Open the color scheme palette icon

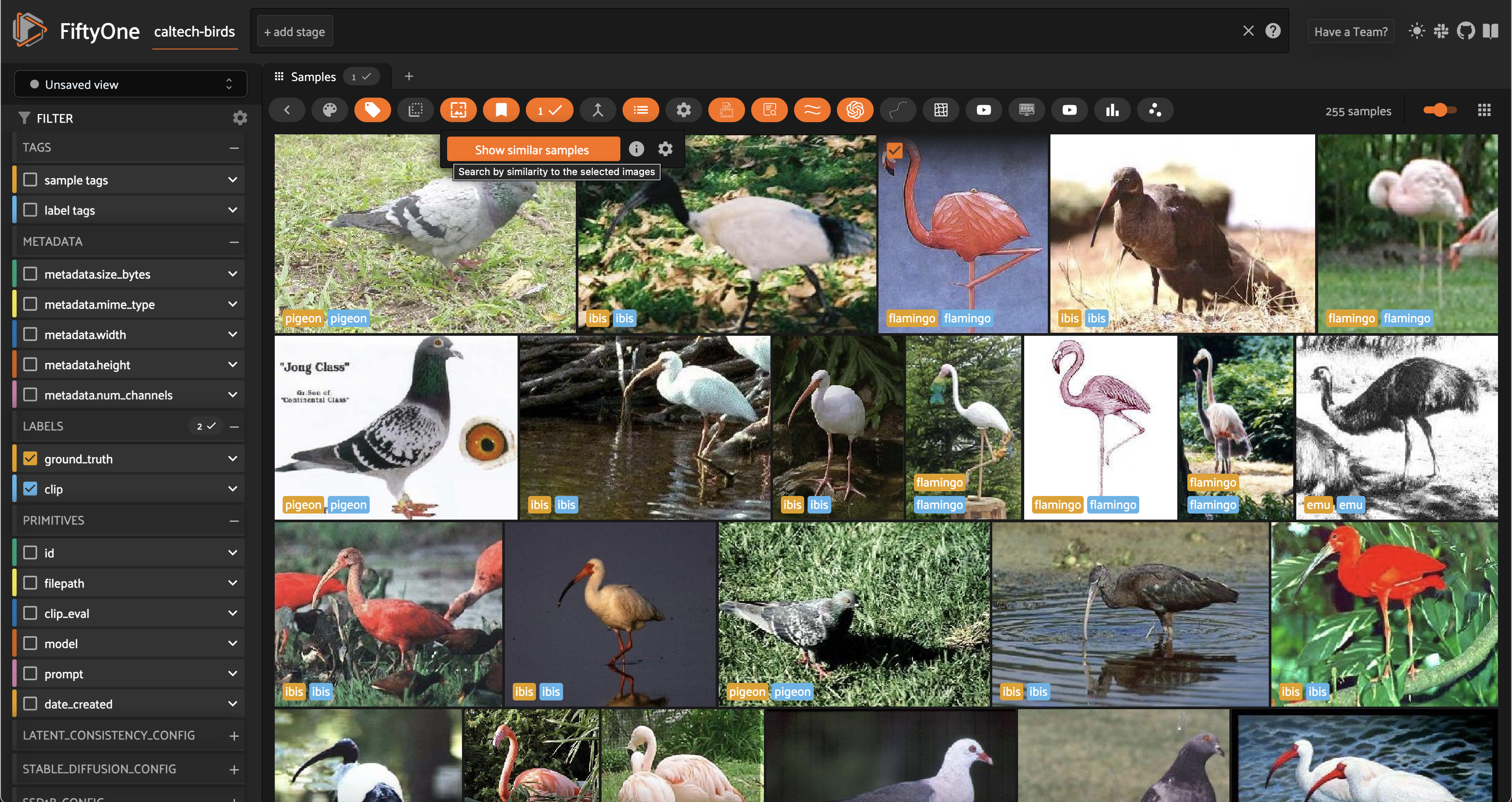pos(329,110)
